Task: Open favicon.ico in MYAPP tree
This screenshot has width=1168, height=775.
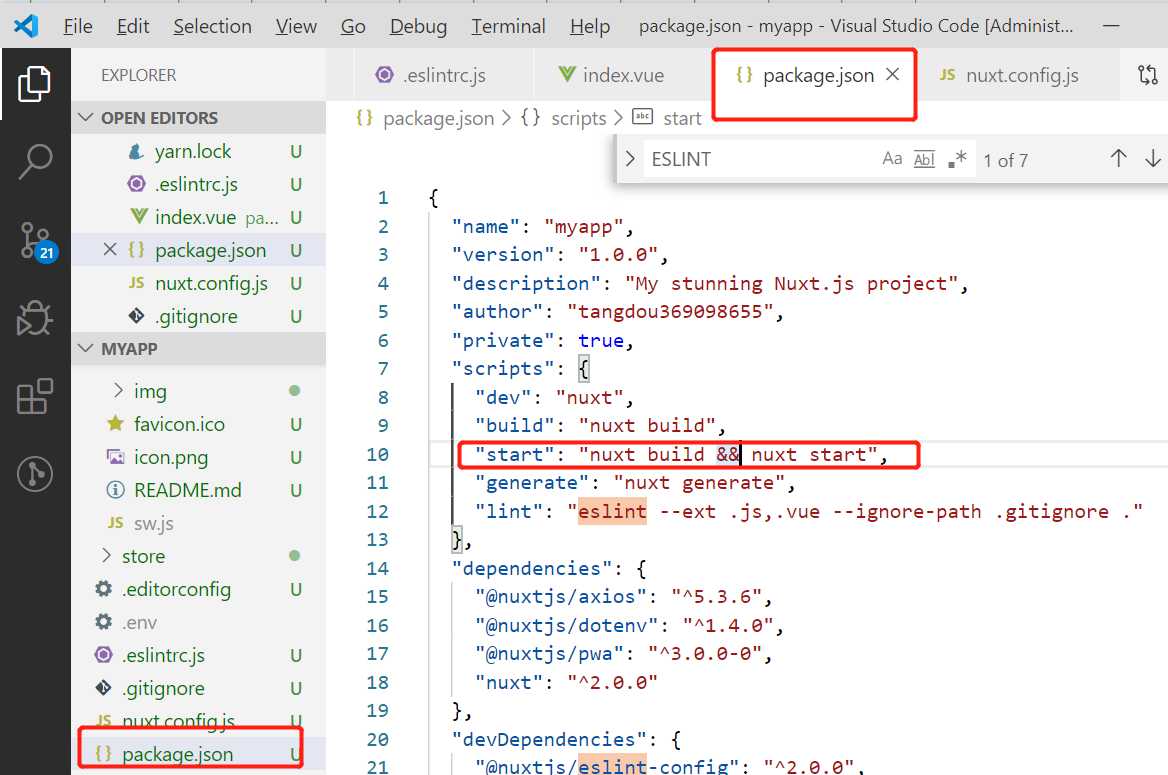Action: 179,424
